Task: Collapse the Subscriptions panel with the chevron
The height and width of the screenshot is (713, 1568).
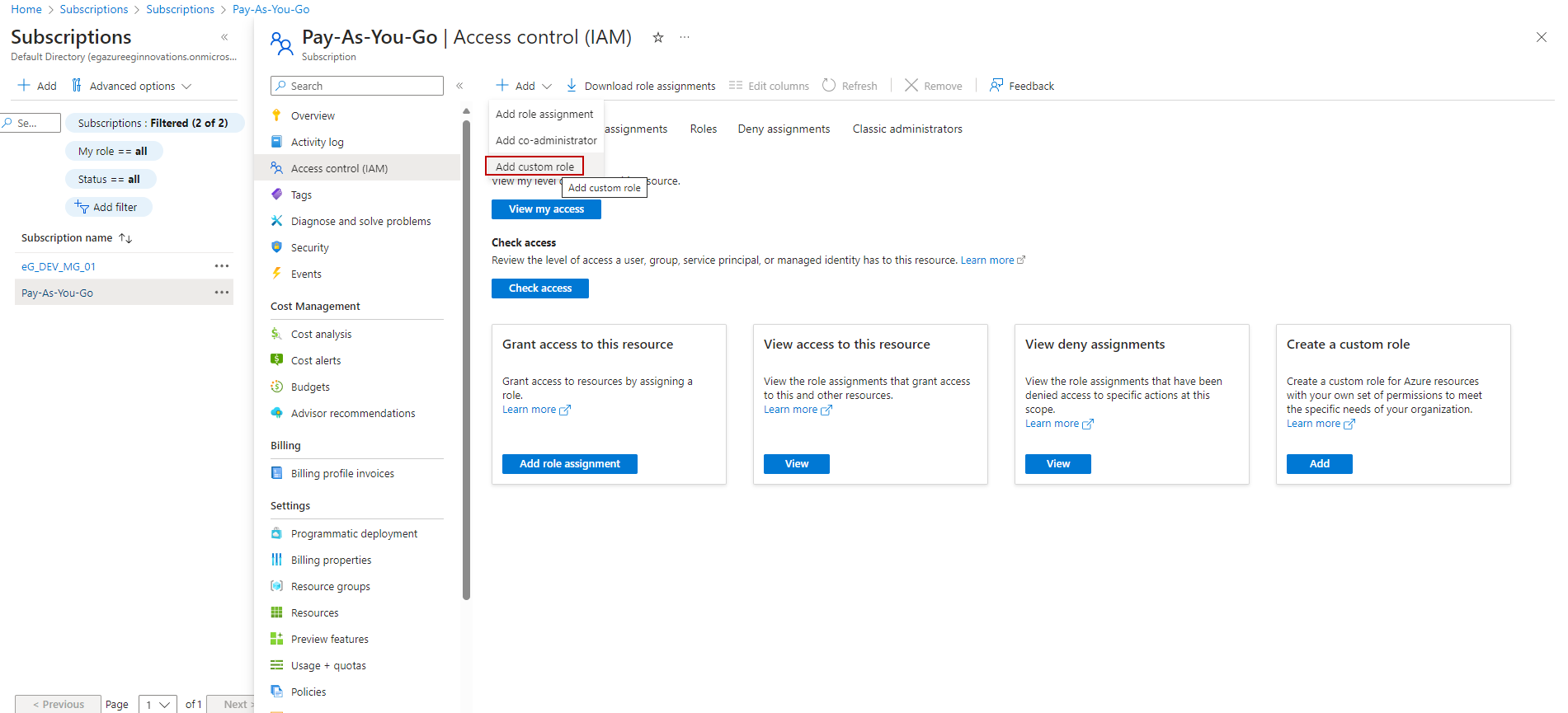Action: [x=224, y=37]
